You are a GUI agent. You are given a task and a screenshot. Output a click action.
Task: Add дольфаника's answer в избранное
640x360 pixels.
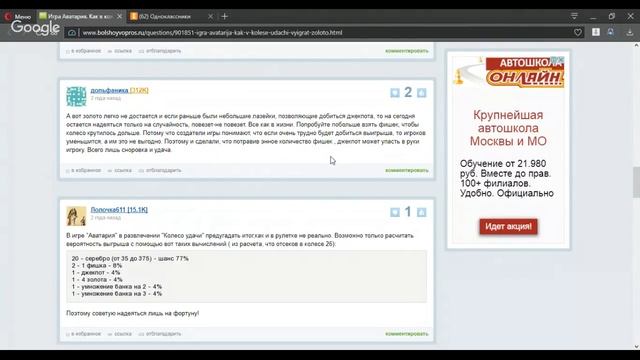point(84,170)
